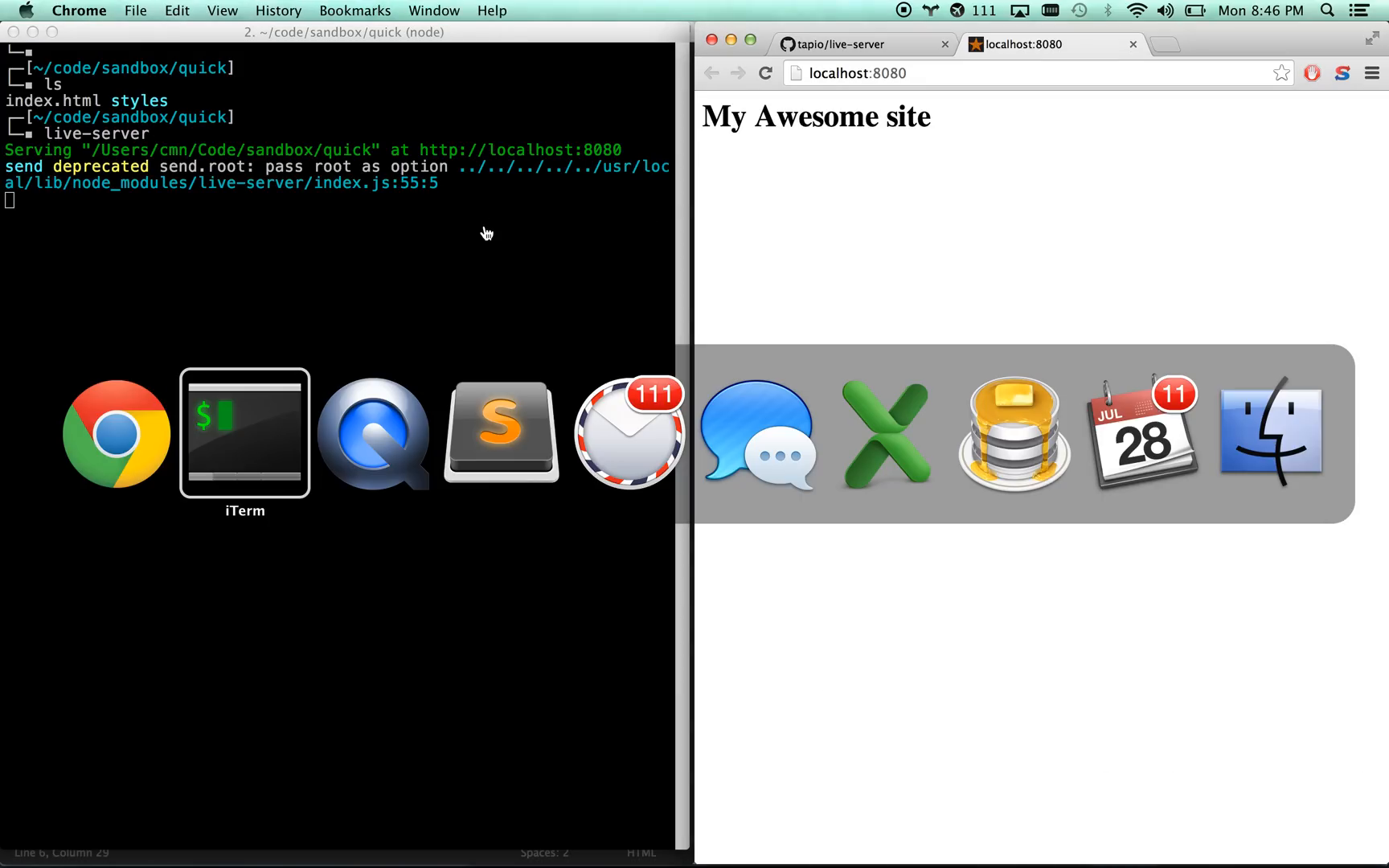Image resolution: width=1389 pixels, height=868 pixels.
Task: Open Messages from the app switcher
Action: pyautogui.click(x=756, y=434)
